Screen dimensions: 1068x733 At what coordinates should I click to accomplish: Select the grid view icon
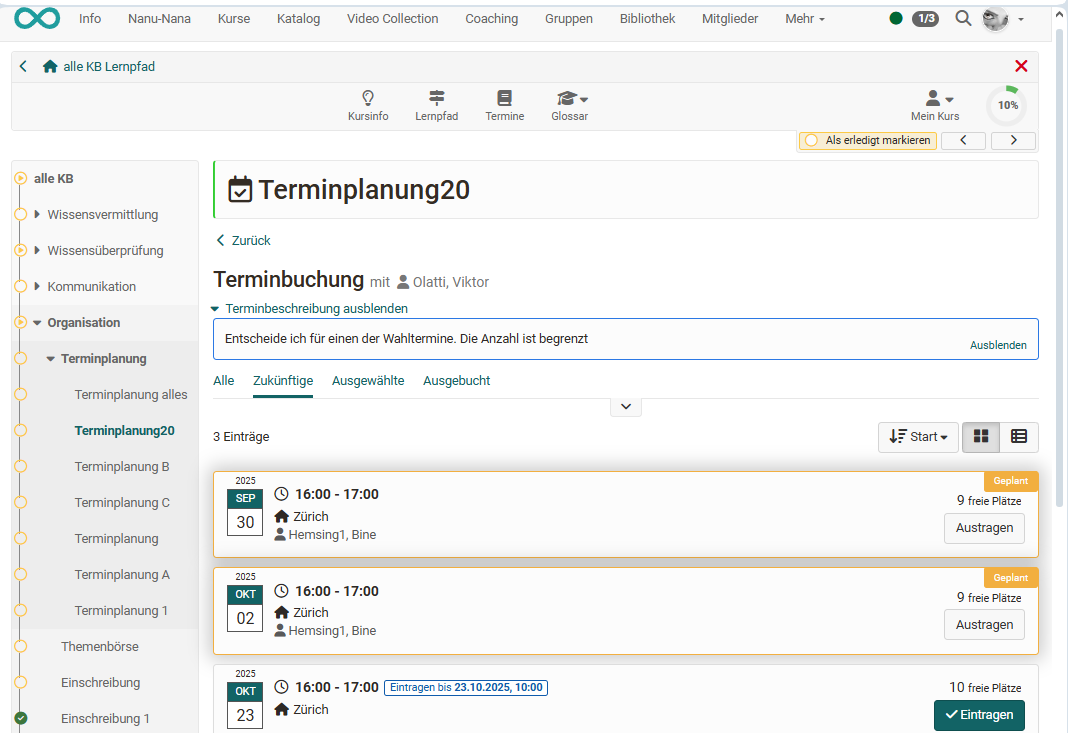click(x=981, y=437)
